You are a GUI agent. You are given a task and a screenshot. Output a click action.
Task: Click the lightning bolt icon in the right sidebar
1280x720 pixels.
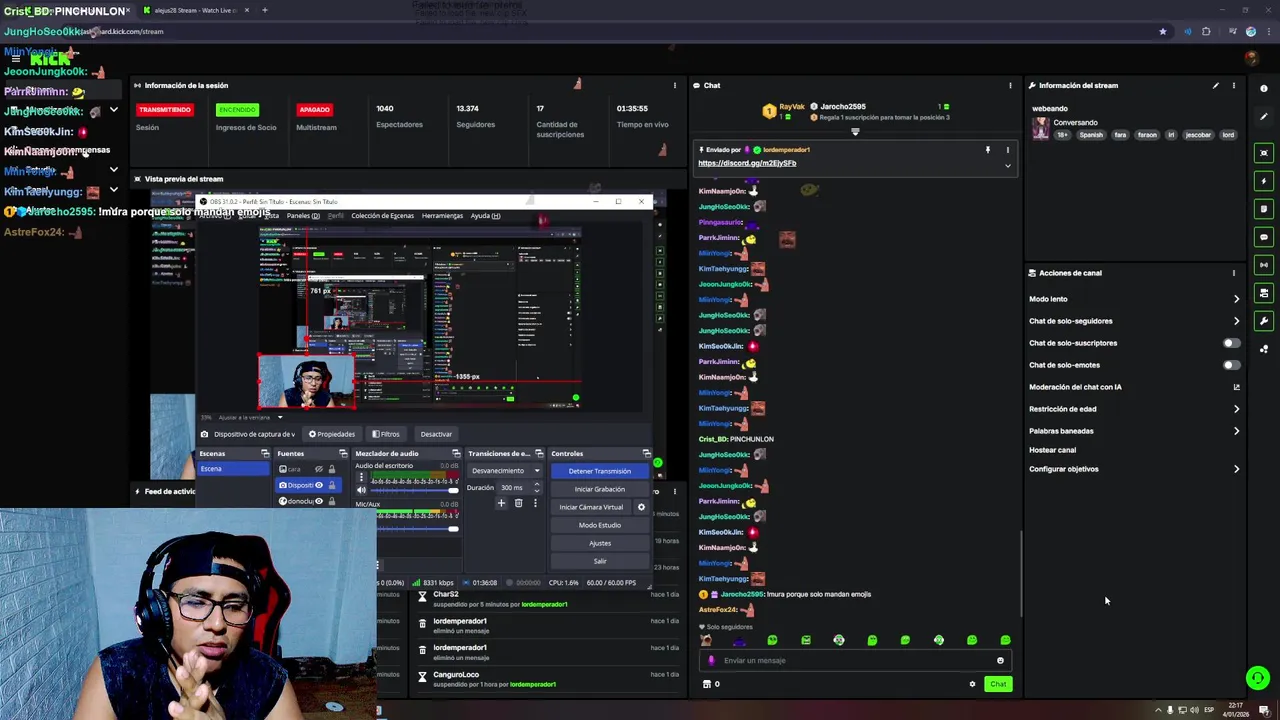pos(1264,181)
